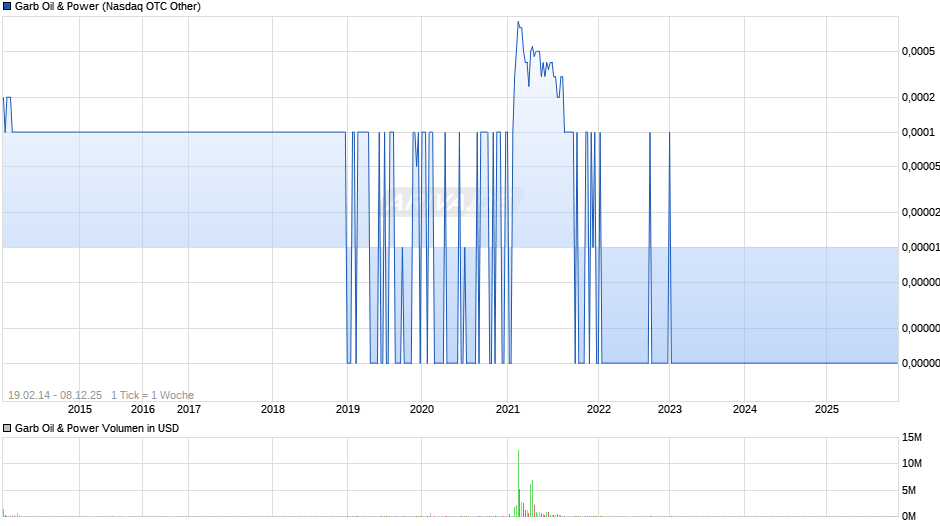Viewport: 940px width, 526px height.
Task: Click the 10M volume axis label
Action: click(x=912, y=463)
